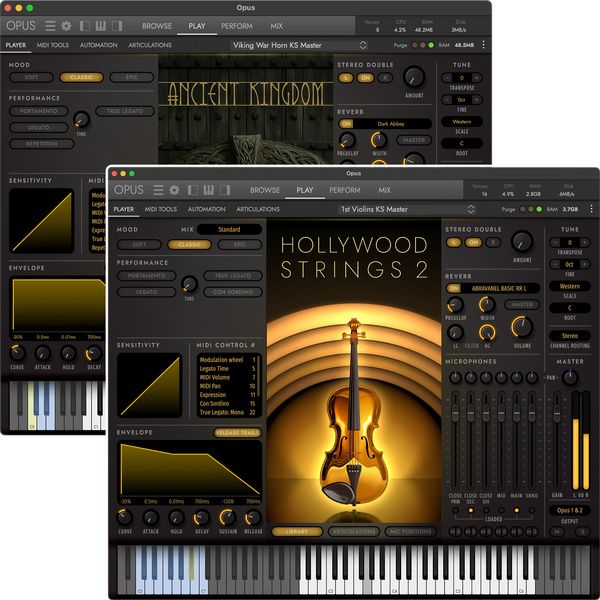
Task: Open MIDI Tools tab in Hollywood Strings window
Action: pos(161,209)
